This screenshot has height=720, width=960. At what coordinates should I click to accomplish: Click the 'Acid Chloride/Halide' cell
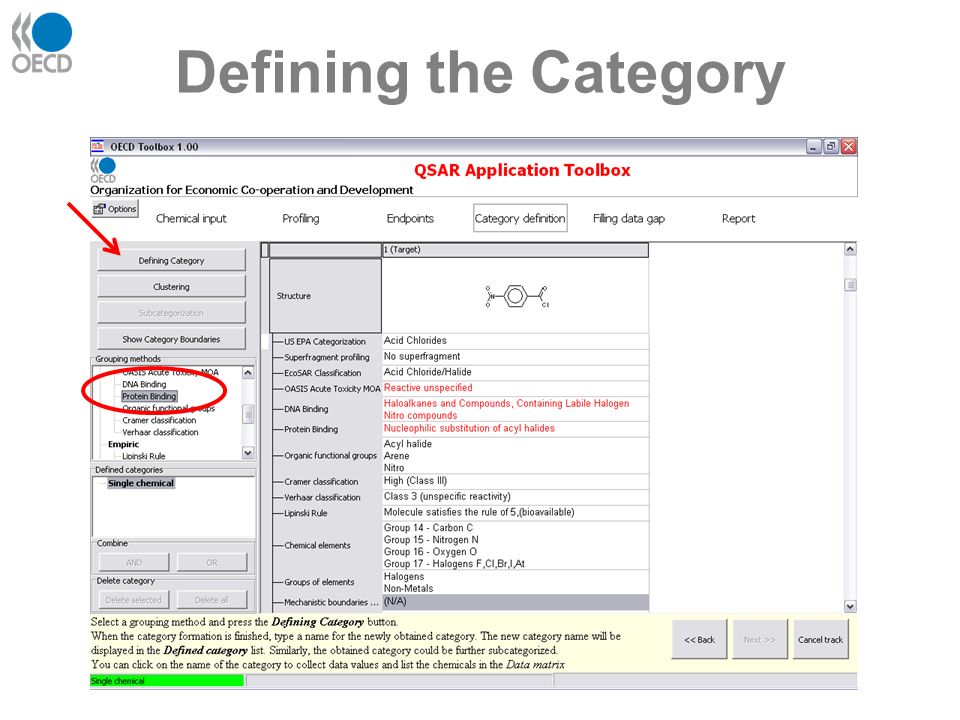(x=515, y=372)
